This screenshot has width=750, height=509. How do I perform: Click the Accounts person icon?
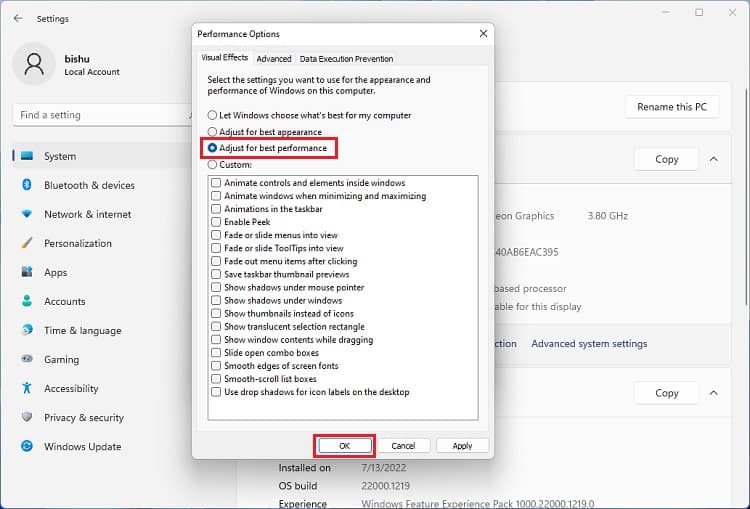click(27, 301)
